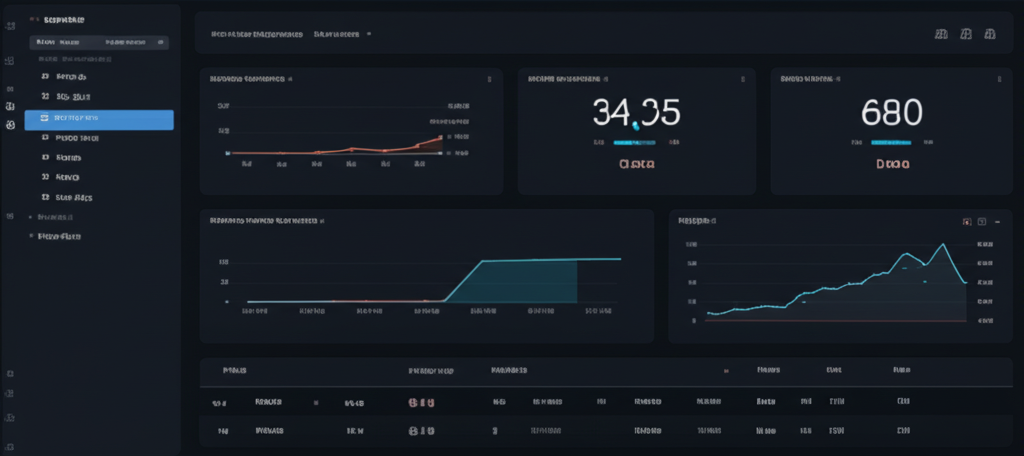The width and height of the screenshot is (1024, 456).
Task: Click the middle icon in top-right header group
Action: 966,33
